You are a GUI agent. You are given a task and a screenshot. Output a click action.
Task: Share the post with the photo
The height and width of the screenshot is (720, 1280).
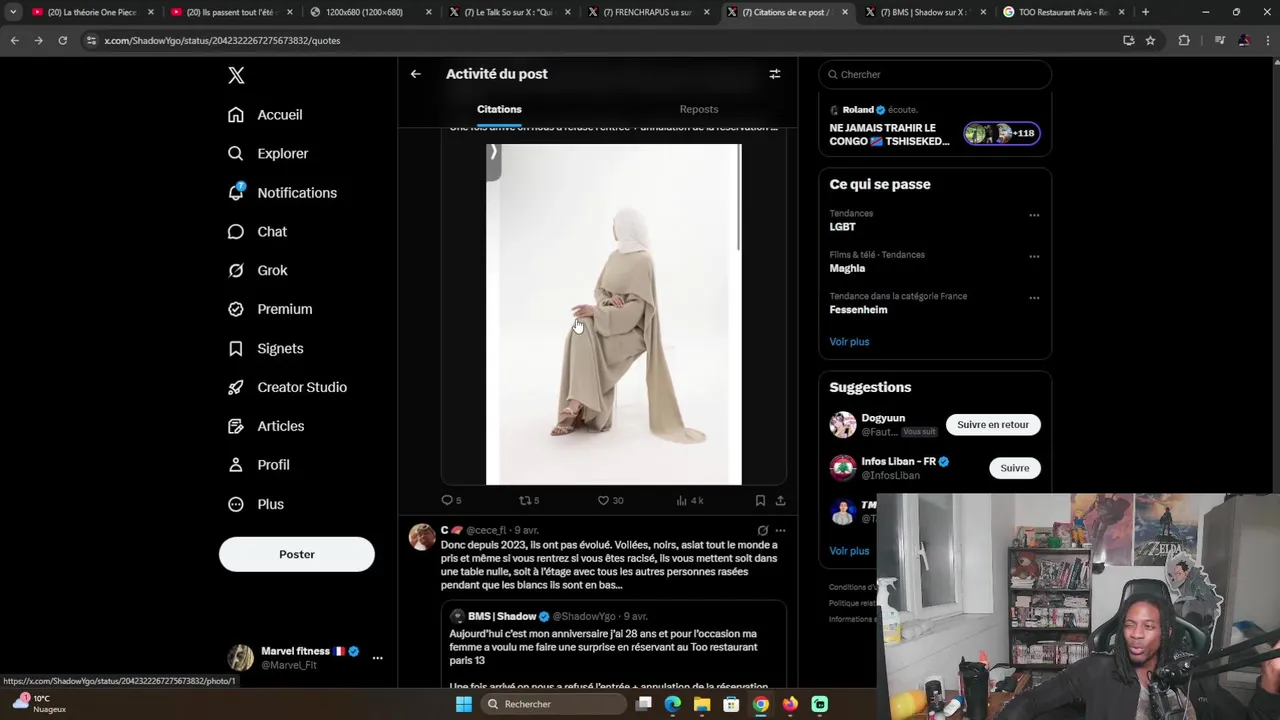click(780, 501)
